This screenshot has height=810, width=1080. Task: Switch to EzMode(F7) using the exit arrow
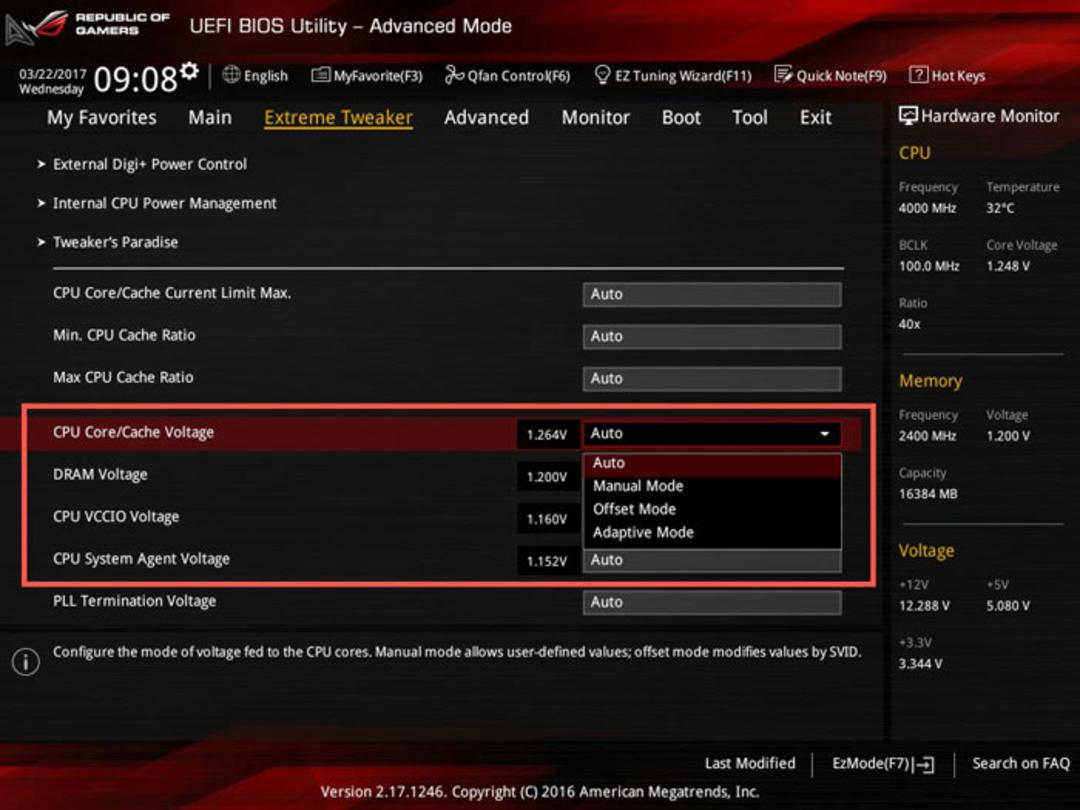click(927, 764)
